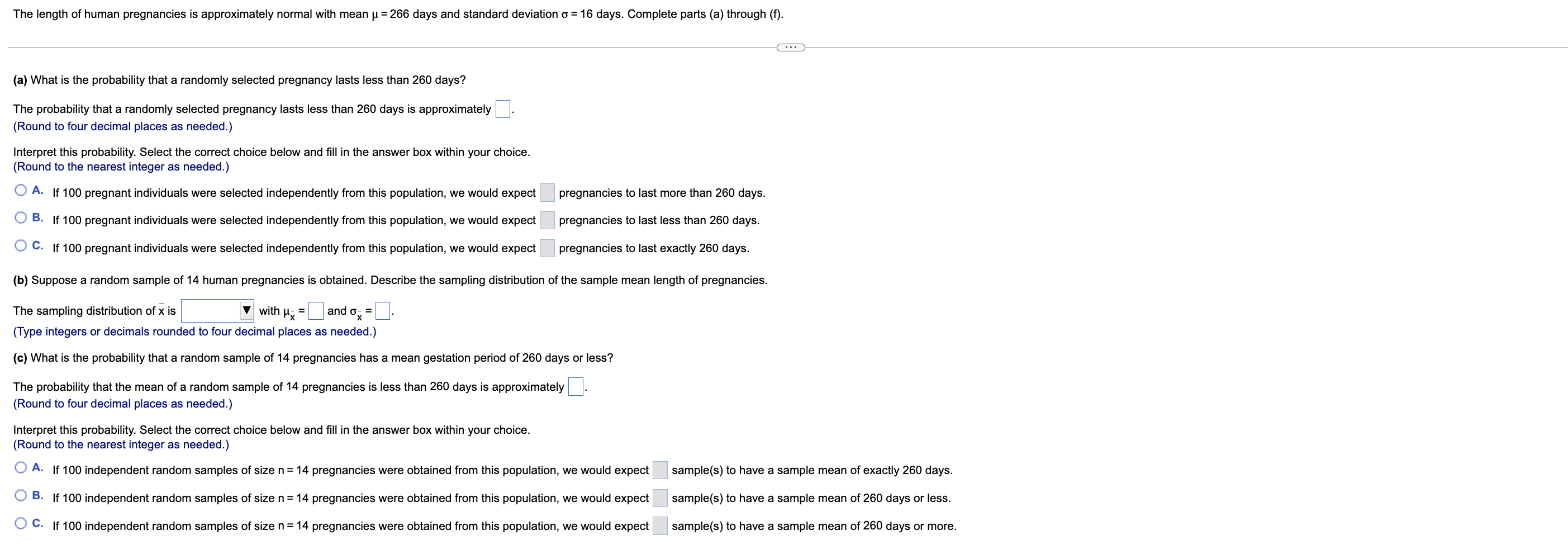
Task: Choose part (c) option A, exactly 260 days
Action: 21,468
